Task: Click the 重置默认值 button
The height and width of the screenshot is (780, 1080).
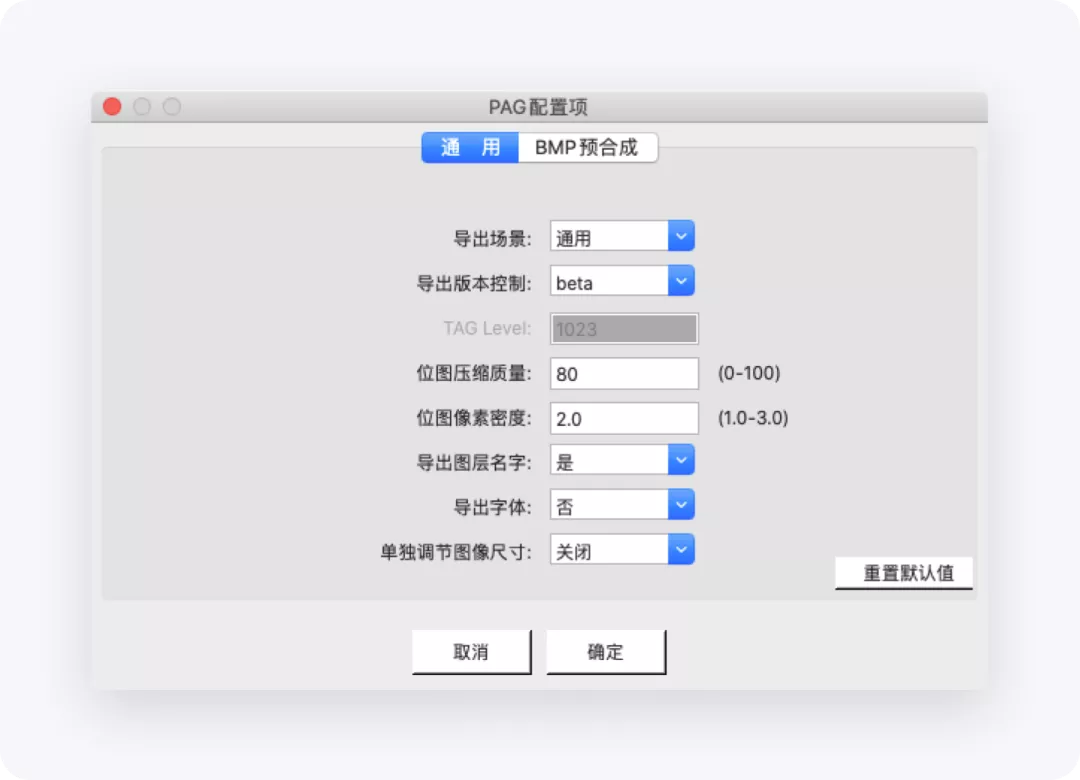Action: point(904,573)
